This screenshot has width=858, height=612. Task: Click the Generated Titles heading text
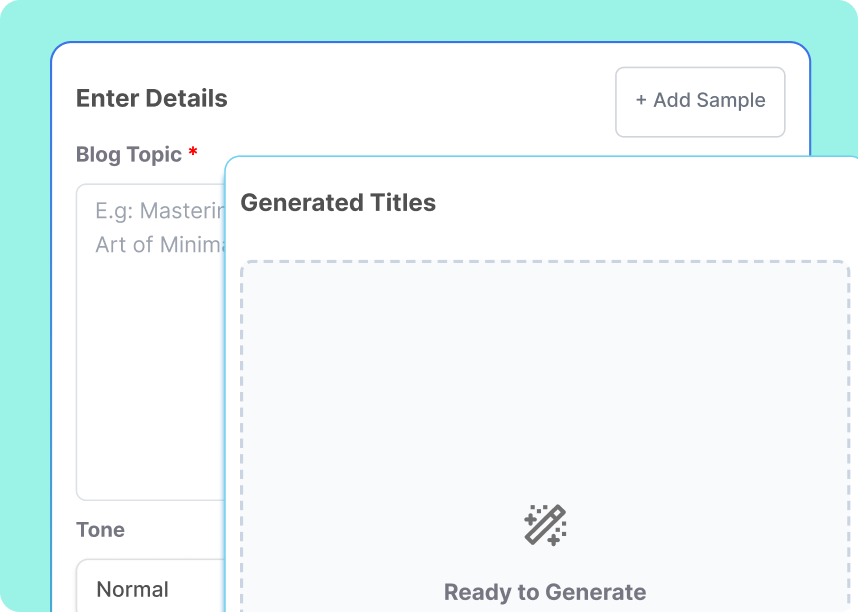(x=336, y=202)
